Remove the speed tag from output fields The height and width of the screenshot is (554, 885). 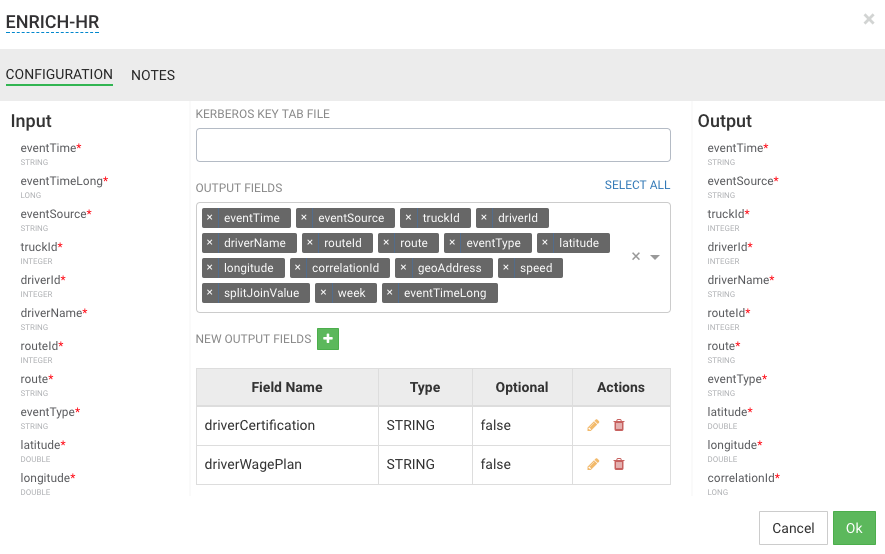pyautogui.click(x=505, y=268)
